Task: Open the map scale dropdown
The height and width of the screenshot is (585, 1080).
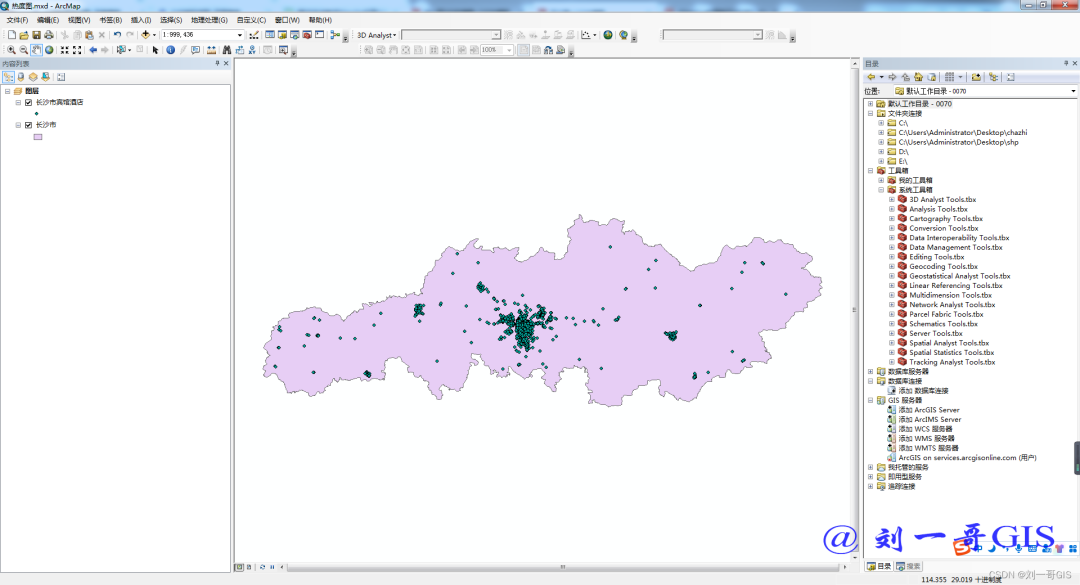Action: click(x=240, y=35)
